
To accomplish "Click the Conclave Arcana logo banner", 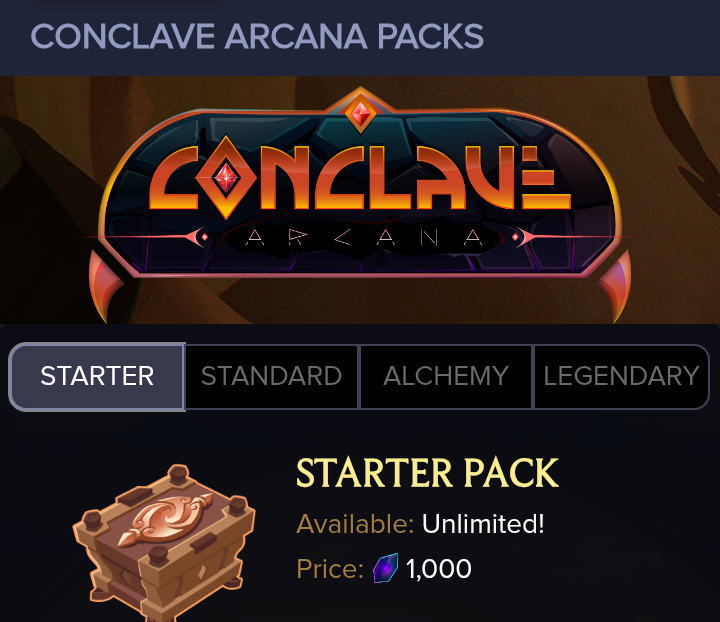I will click(360, 202).
